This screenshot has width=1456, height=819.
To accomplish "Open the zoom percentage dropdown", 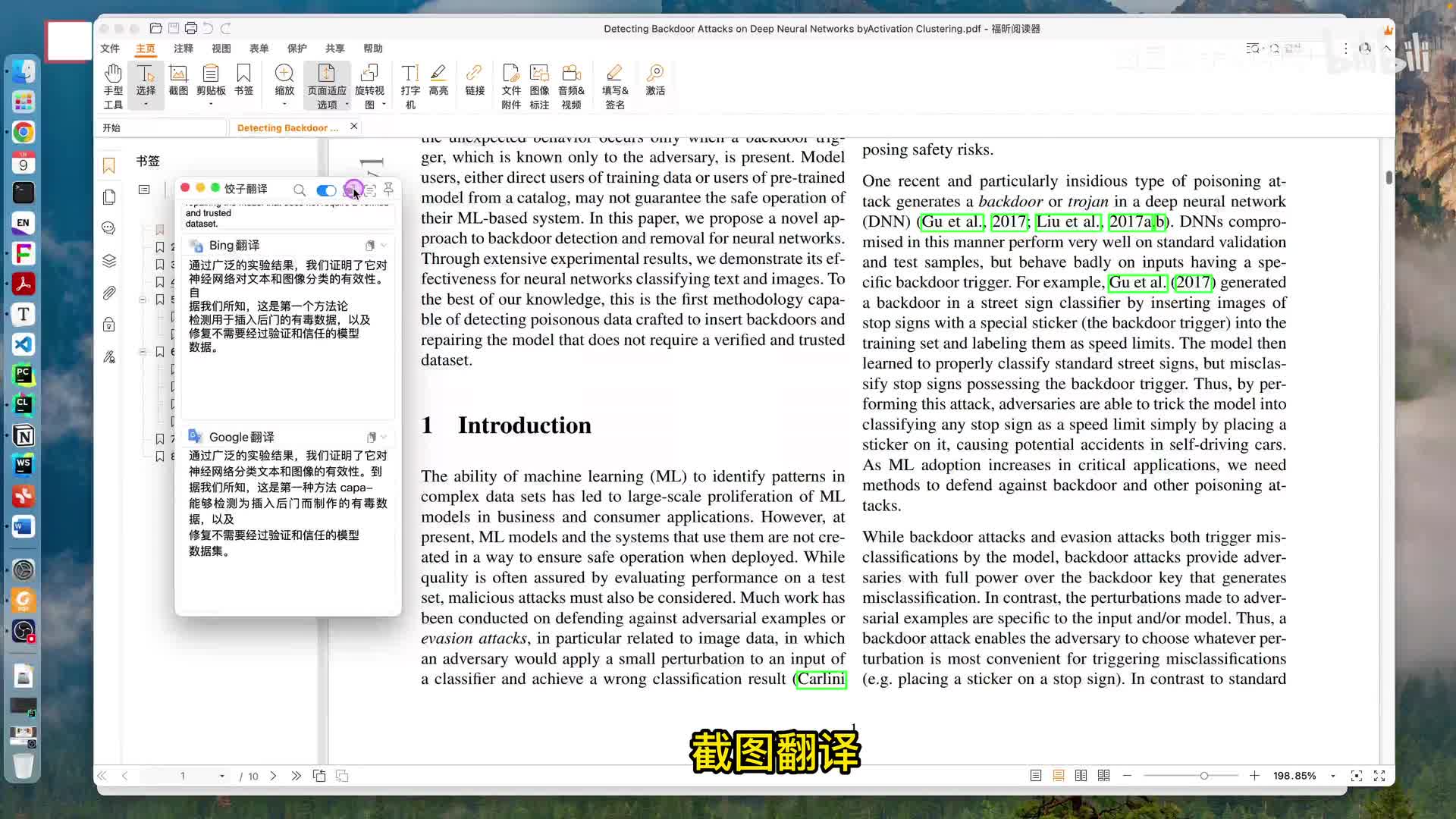I will [x=1332, y=777].
